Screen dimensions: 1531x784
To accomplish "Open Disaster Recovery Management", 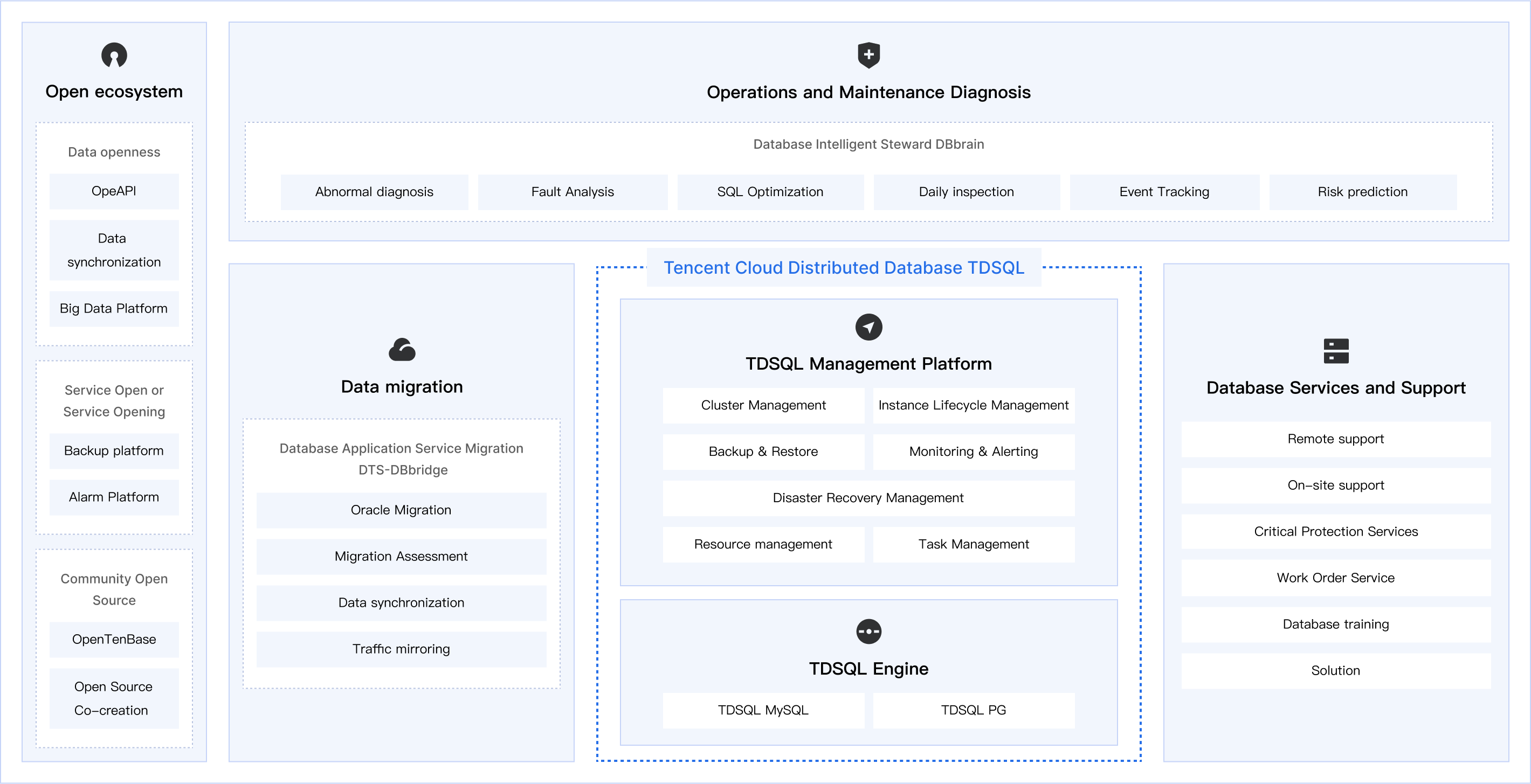I will click(x=868, y=498).
